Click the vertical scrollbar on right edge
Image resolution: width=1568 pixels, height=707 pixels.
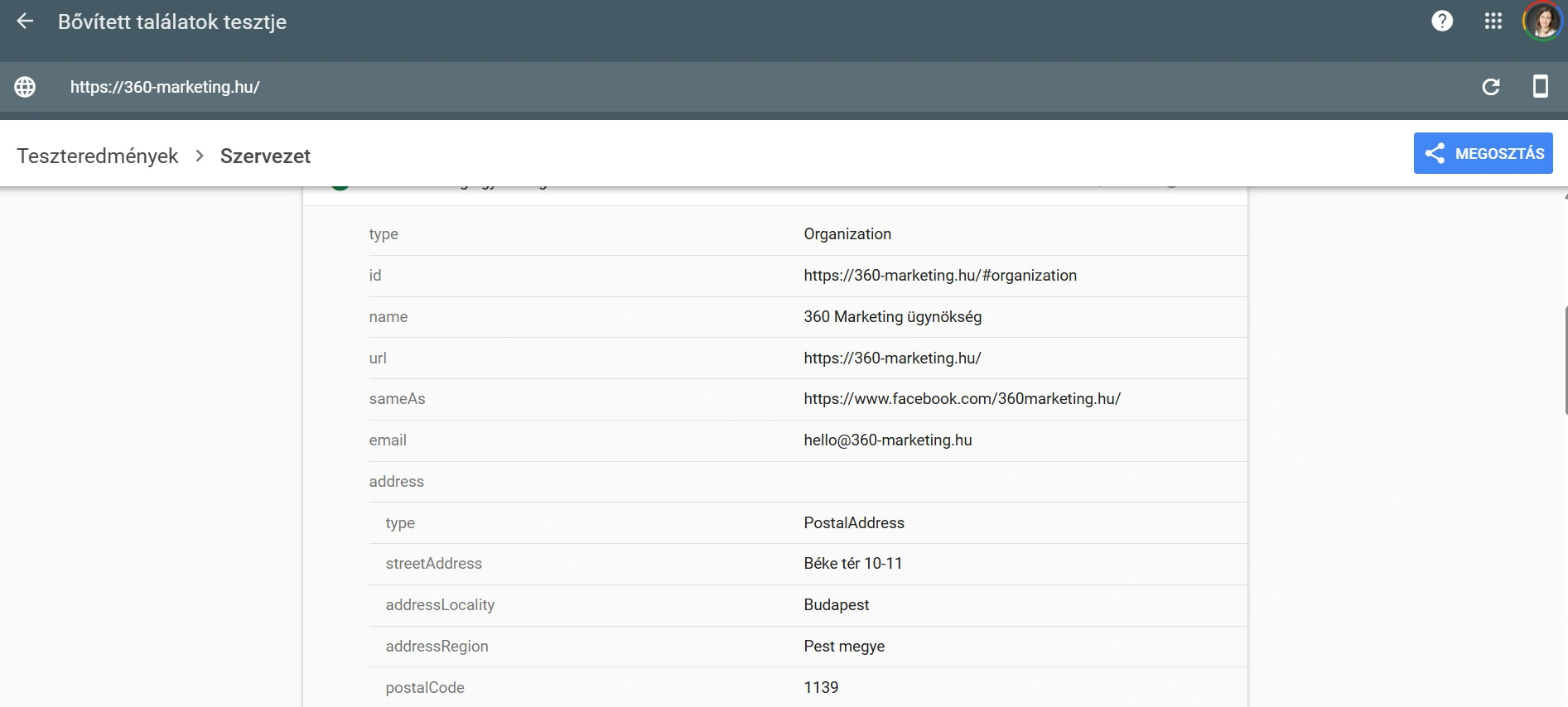(x=1565, y=360)
